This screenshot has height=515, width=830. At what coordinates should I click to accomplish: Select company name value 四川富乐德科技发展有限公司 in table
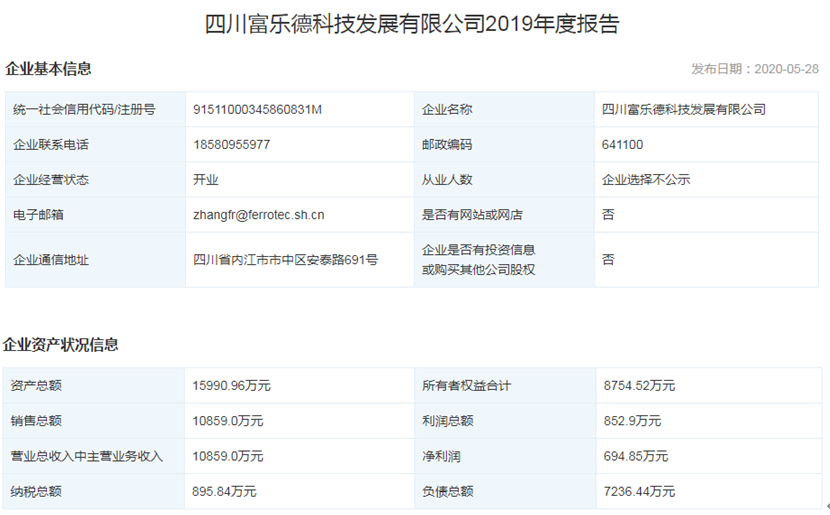(x=683, y=110)
